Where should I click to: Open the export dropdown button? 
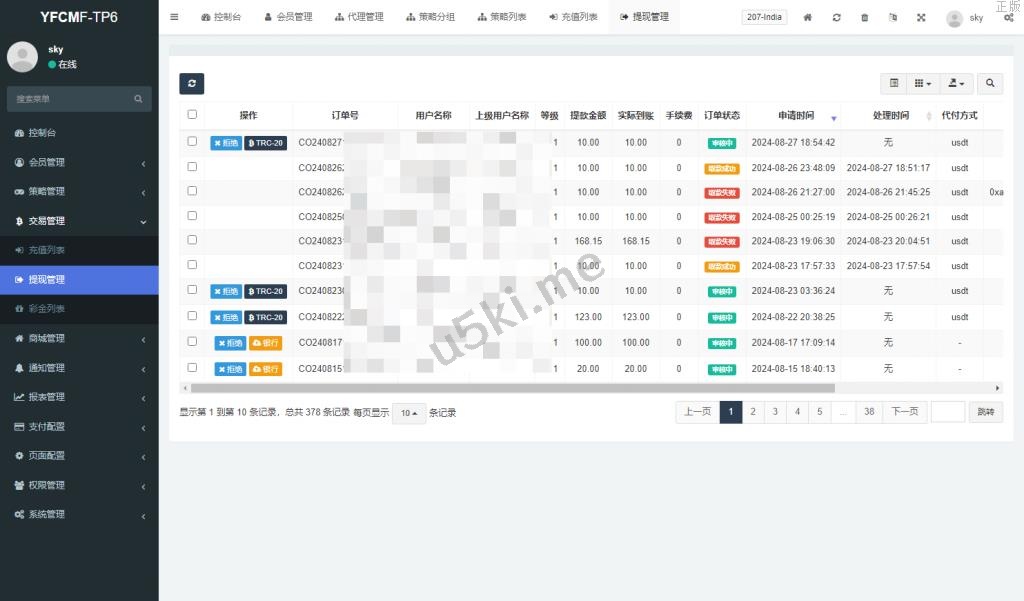(956, 84)
